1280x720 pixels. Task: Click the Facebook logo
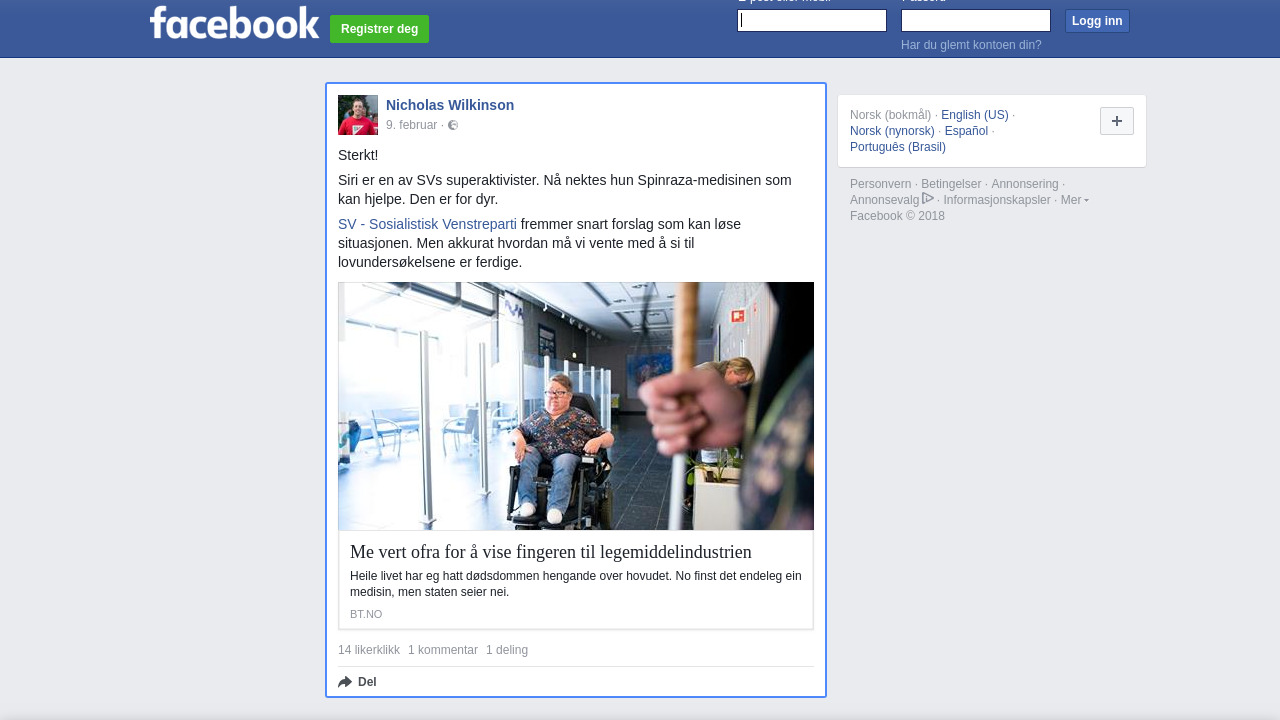coord(234,23)
